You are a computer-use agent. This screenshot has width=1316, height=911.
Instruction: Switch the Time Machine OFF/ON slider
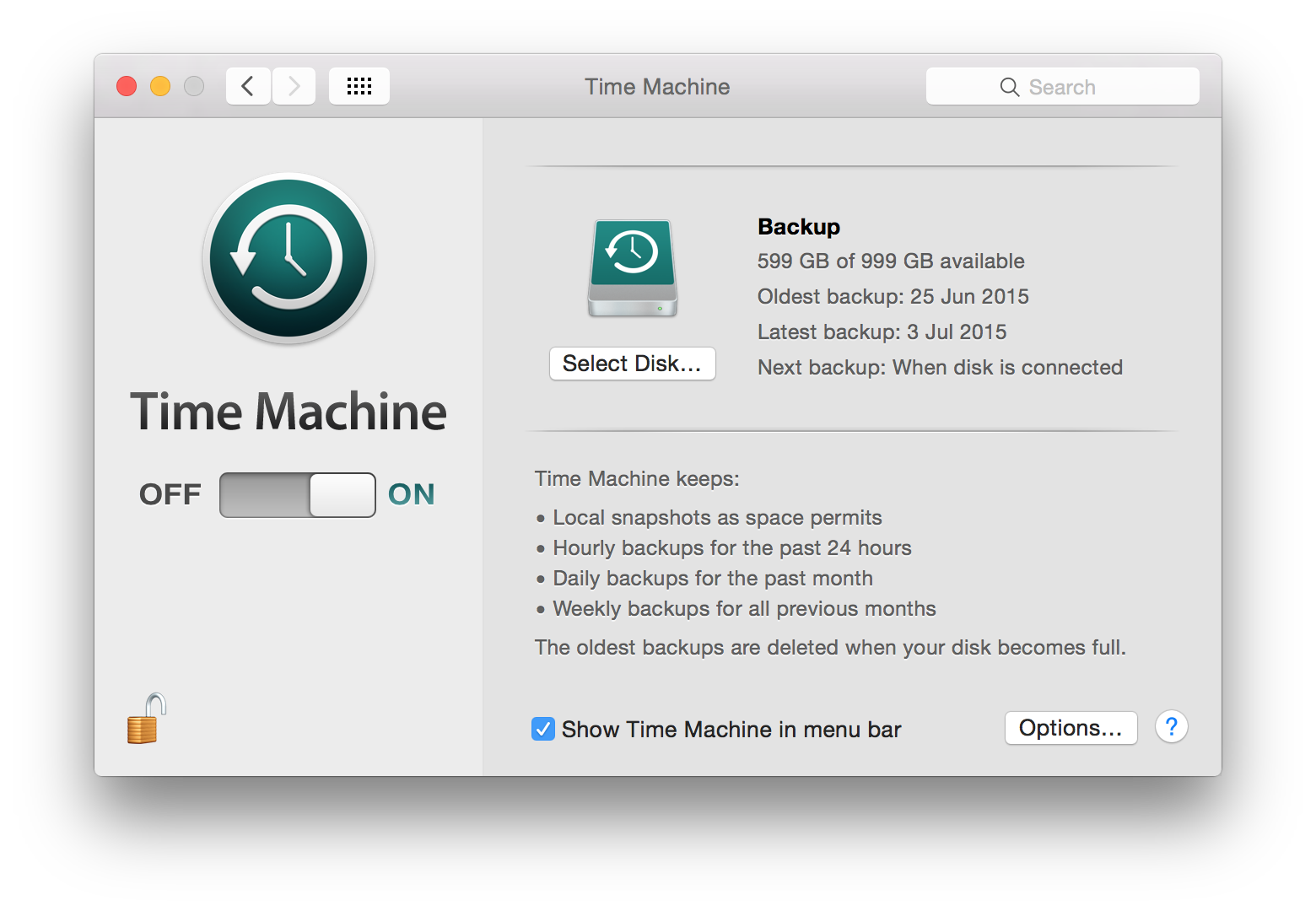coord(298,495)
